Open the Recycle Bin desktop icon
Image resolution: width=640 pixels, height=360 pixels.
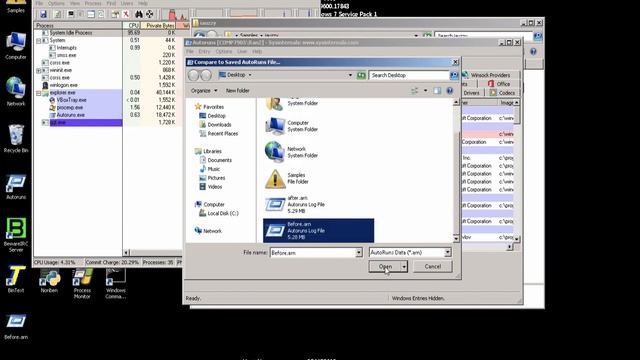click(16, 139)
